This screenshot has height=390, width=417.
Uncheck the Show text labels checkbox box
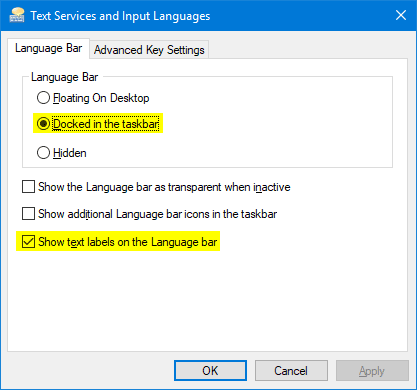(28, 242)
